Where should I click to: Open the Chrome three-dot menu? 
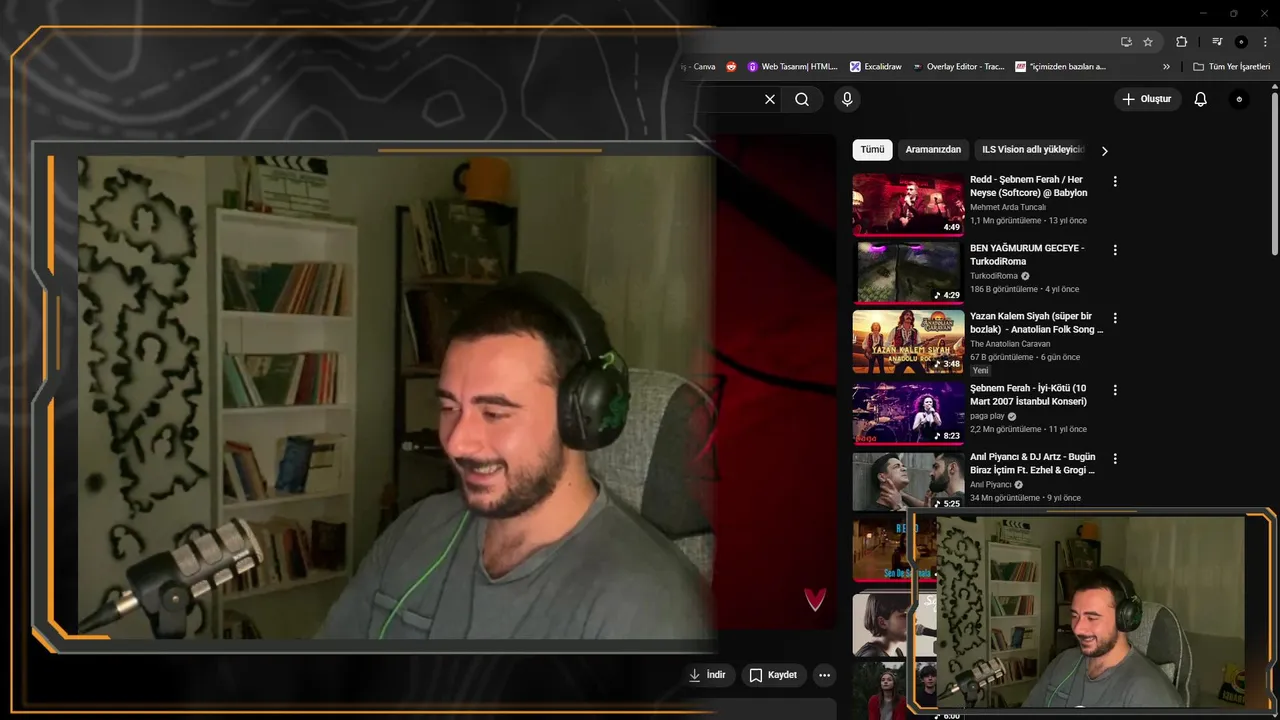(x=1265, y=42)
